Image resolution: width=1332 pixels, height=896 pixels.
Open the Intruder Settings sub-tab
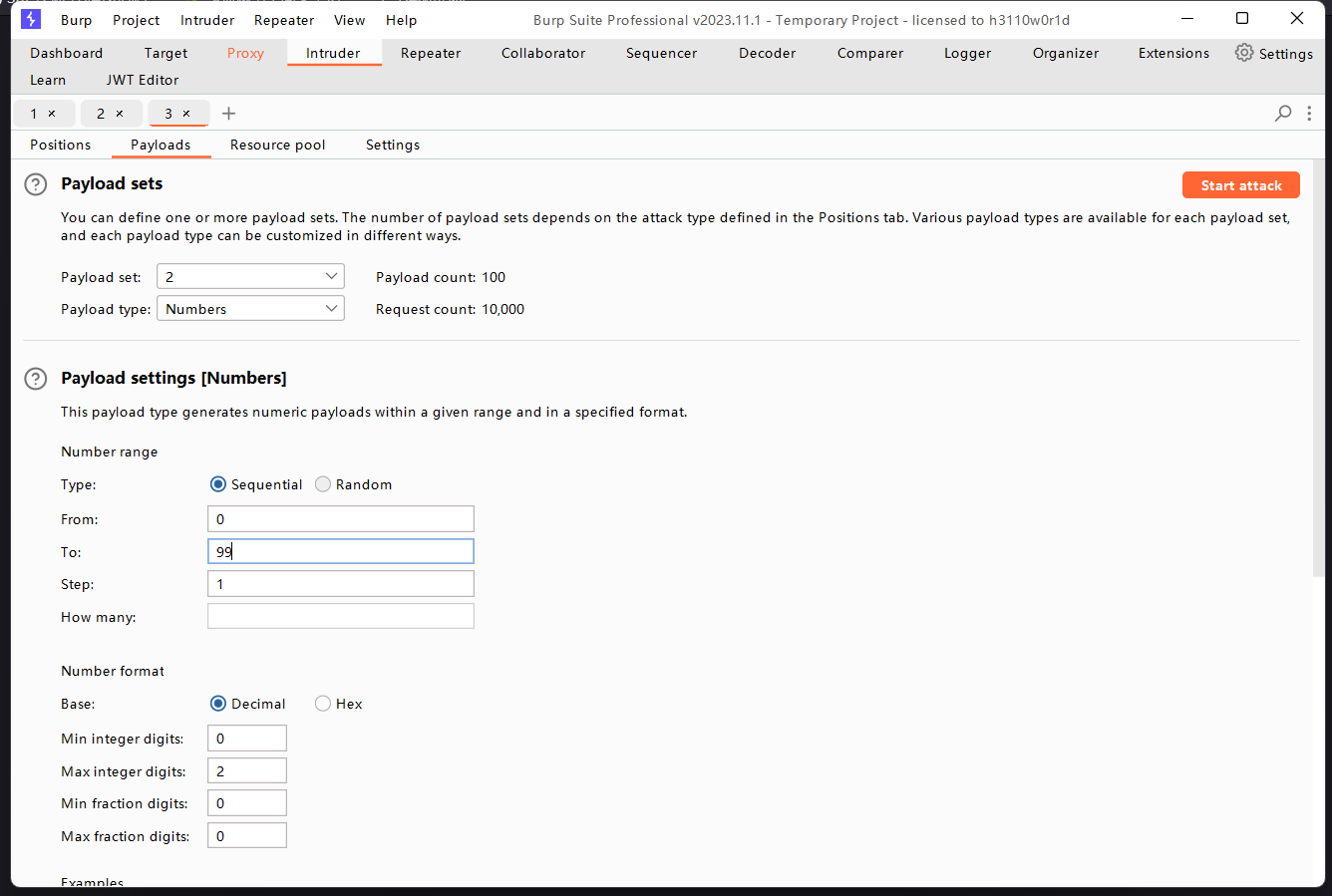tap(393, 145)
